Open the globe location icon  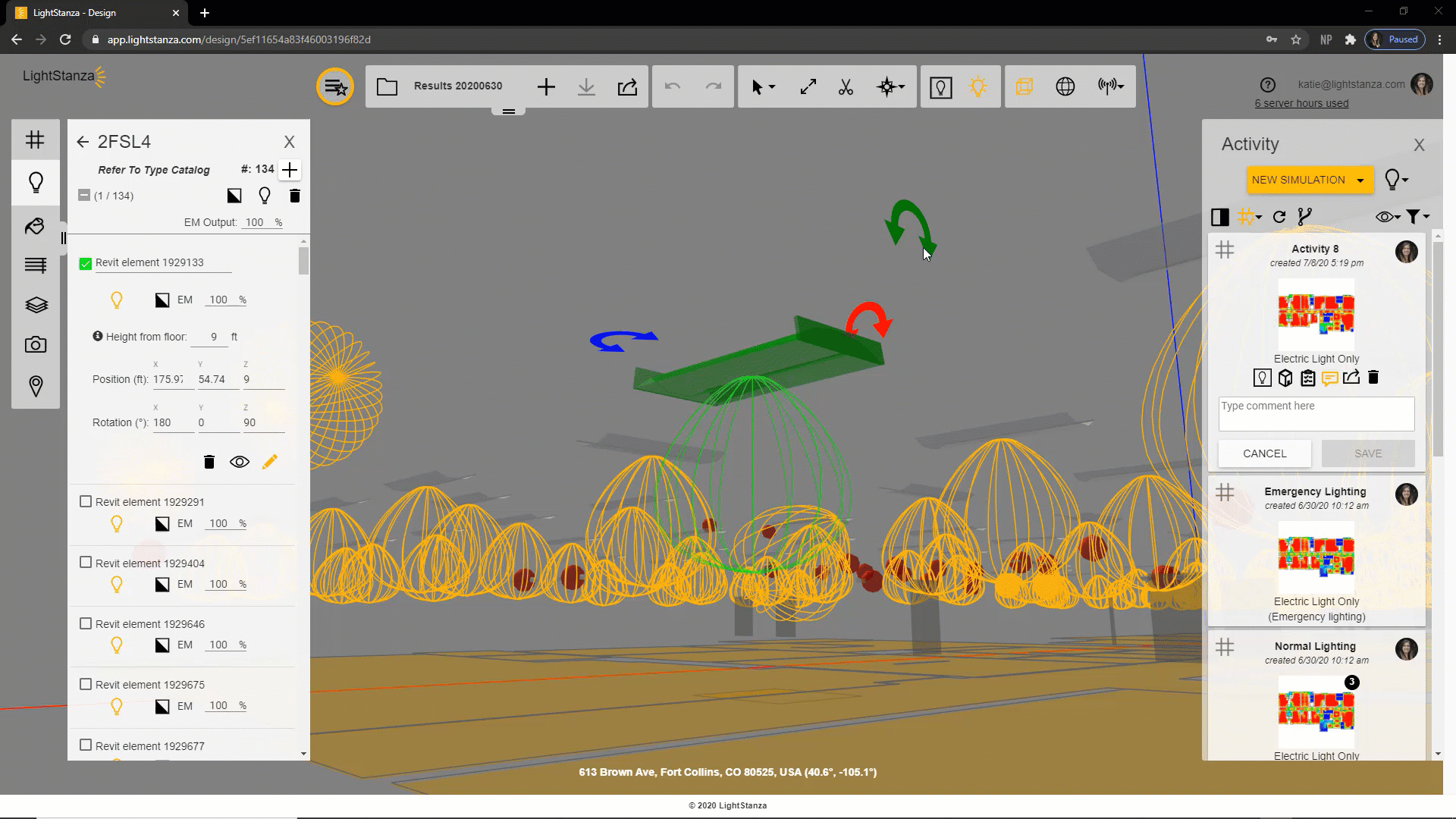1065,87
